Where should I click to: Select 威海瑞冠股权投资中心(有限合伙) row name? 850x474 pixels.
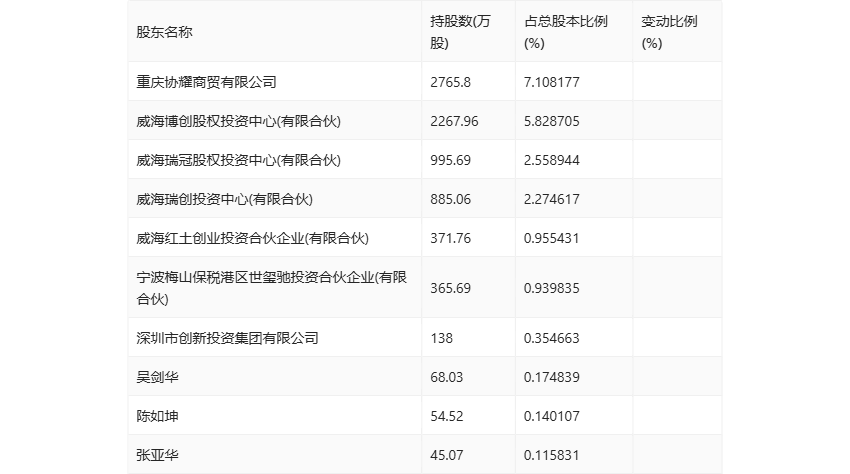pos(239,160)
